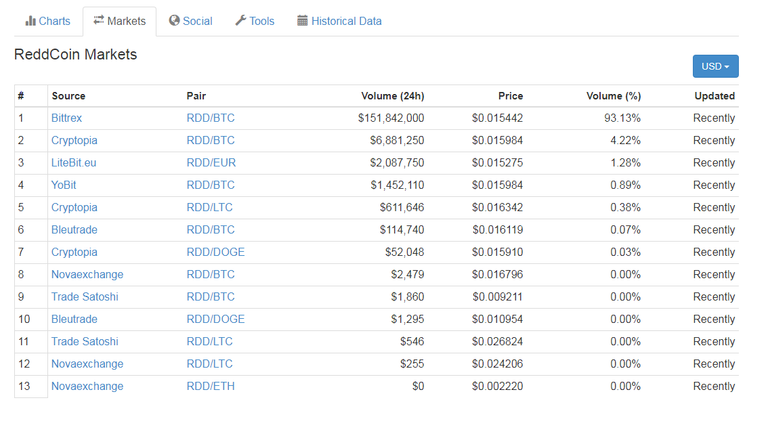Select the $0.002220 price cell
Screen dimensions: 768x423
coord(497,386)
